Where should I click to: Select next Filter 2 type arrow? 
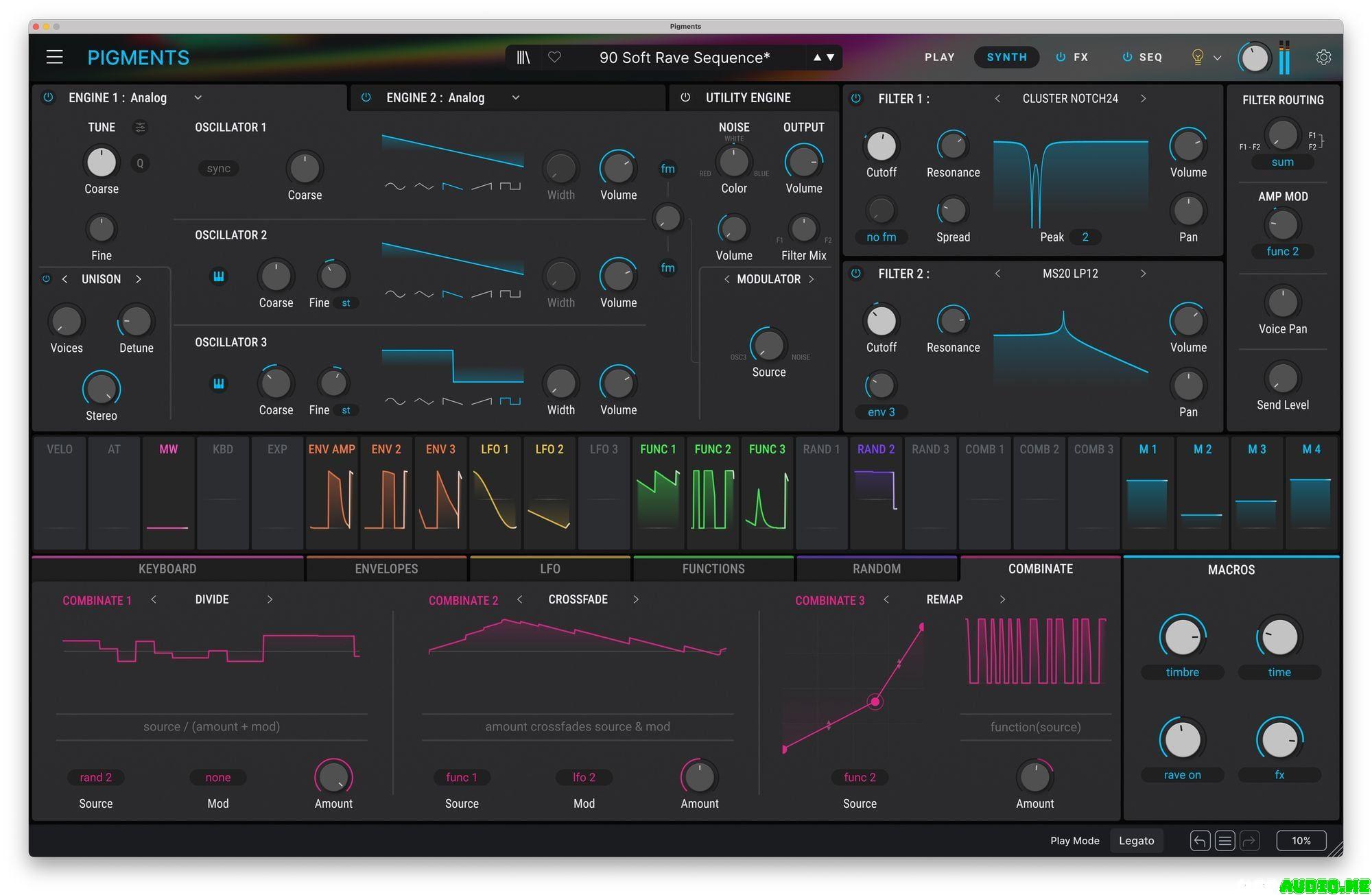point(1143,274)
